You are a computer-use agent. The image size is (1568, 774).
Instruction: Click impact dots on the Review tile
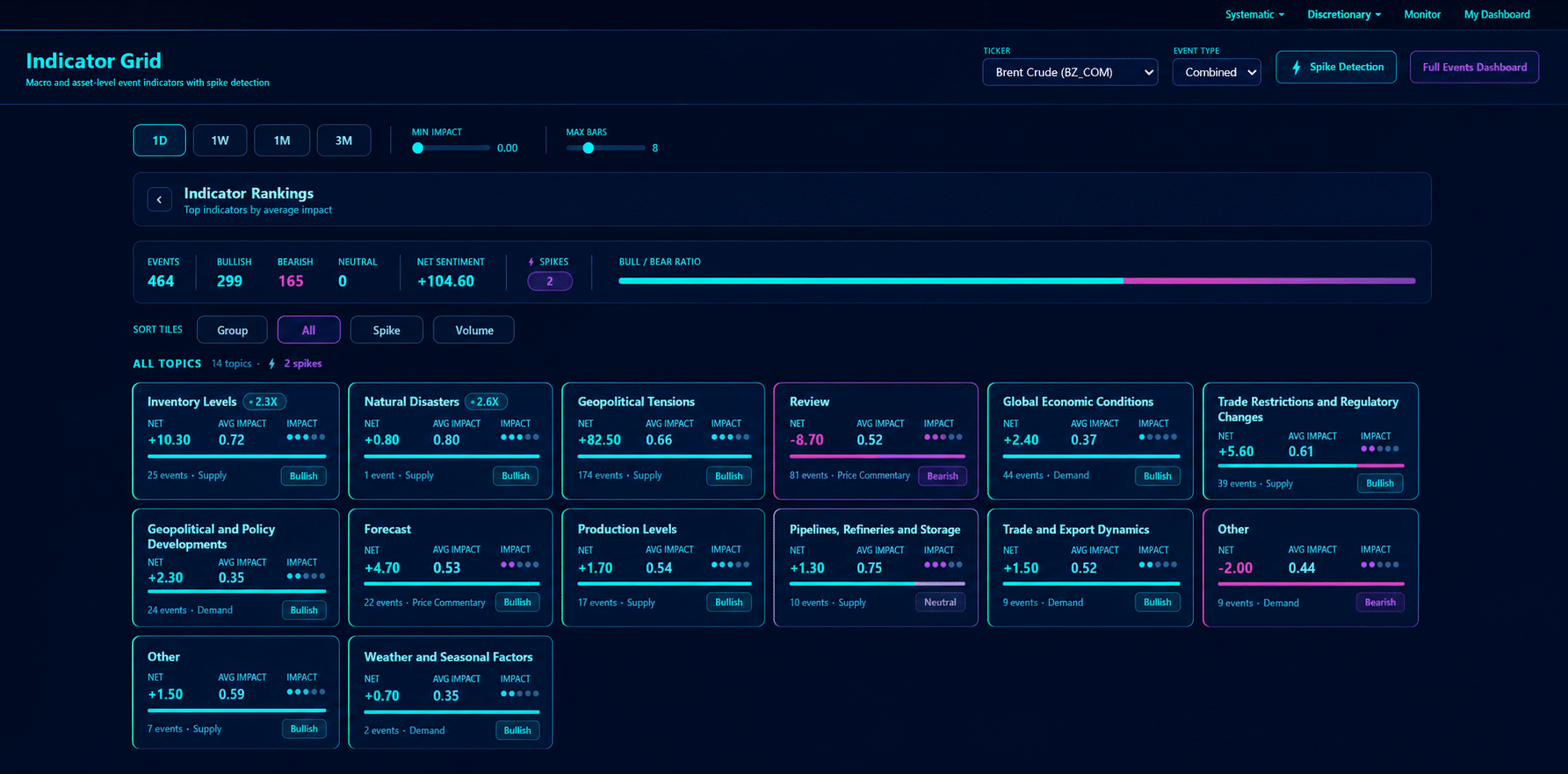click(x=943, y=437)
